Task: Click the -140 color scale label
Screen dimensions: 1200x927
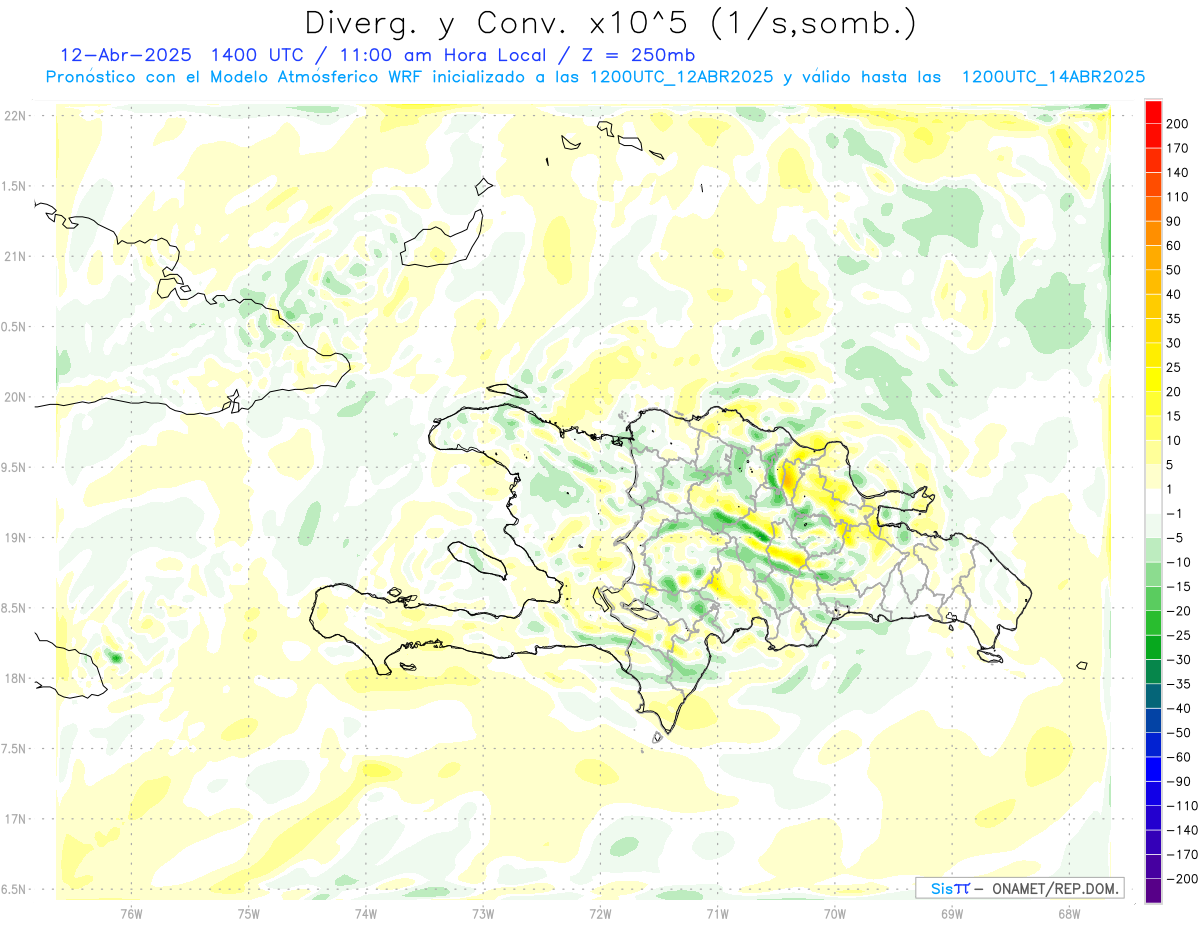Action: 1183,830
